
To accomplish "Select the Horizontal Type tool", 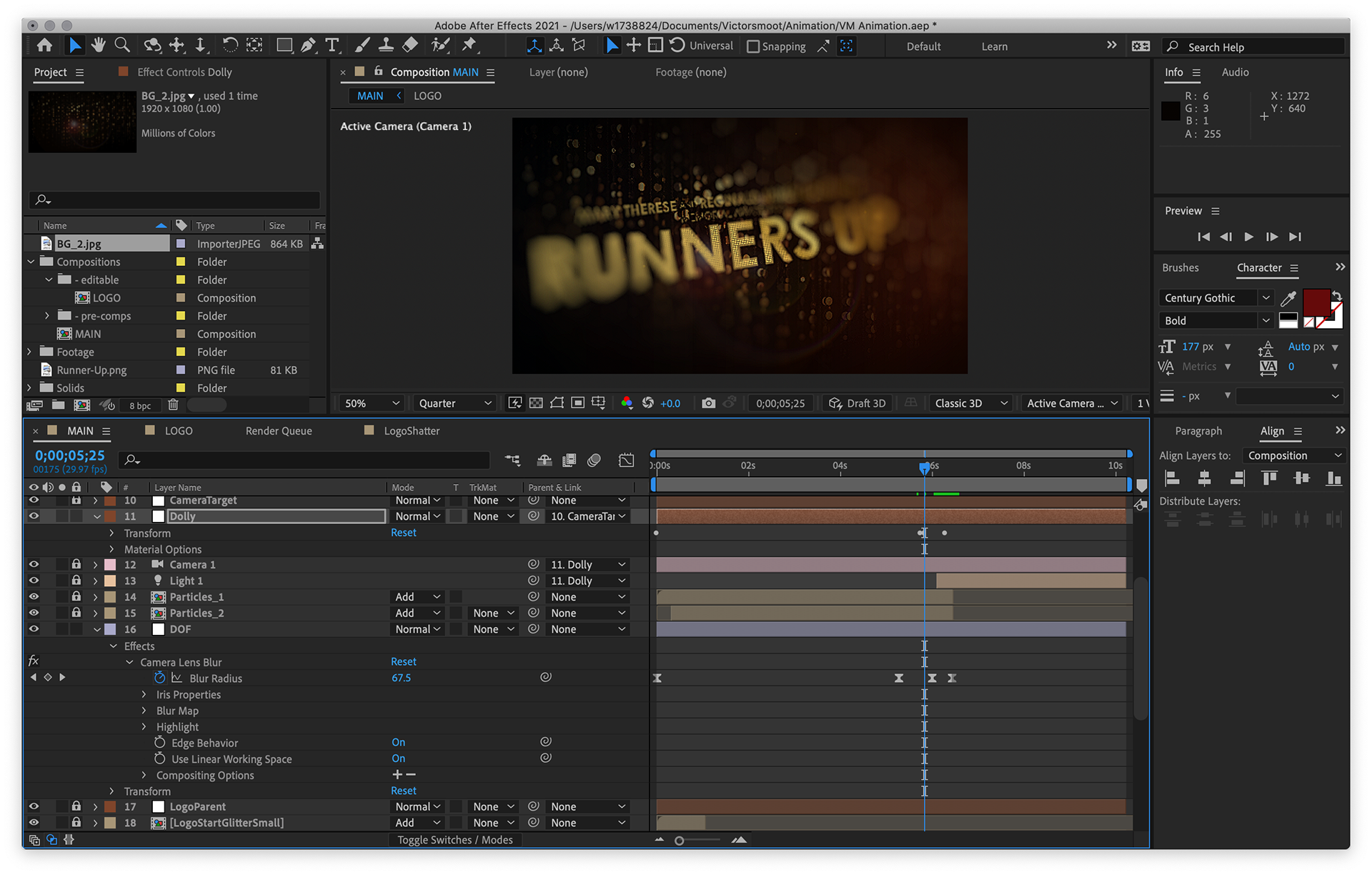I will point(332,46).
